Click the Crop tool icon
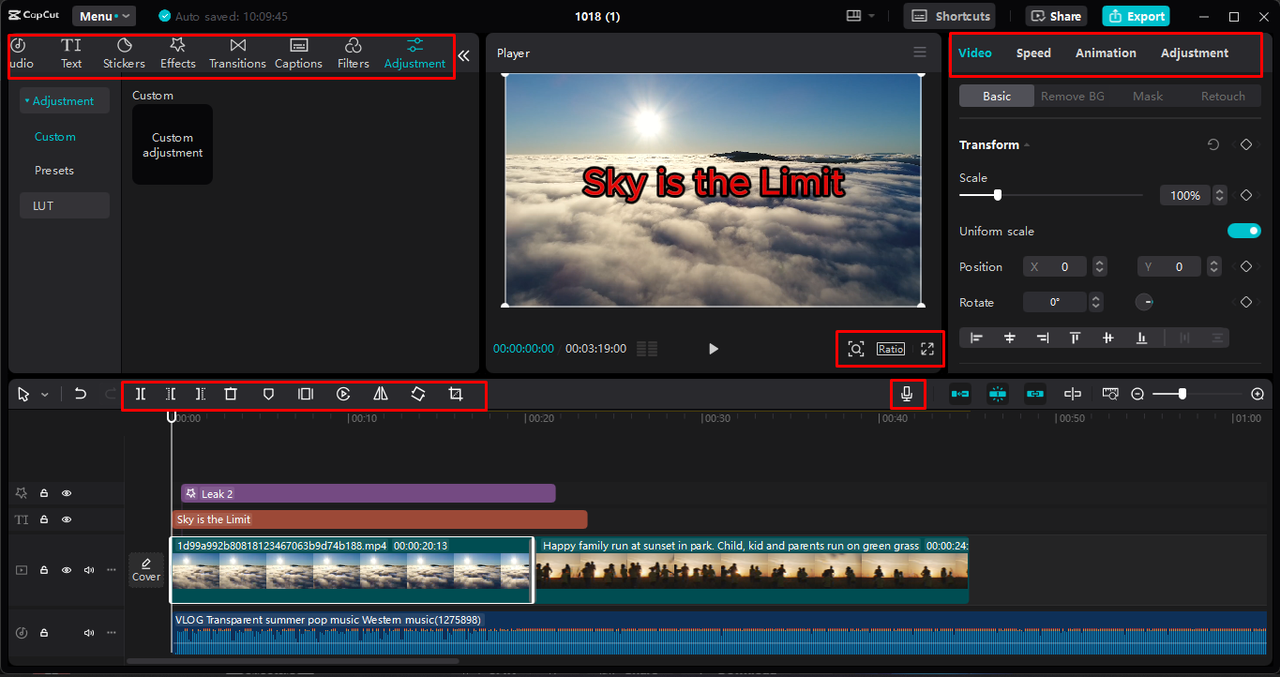This screenshot has width=1280, height=677. (x=455, y=394)
